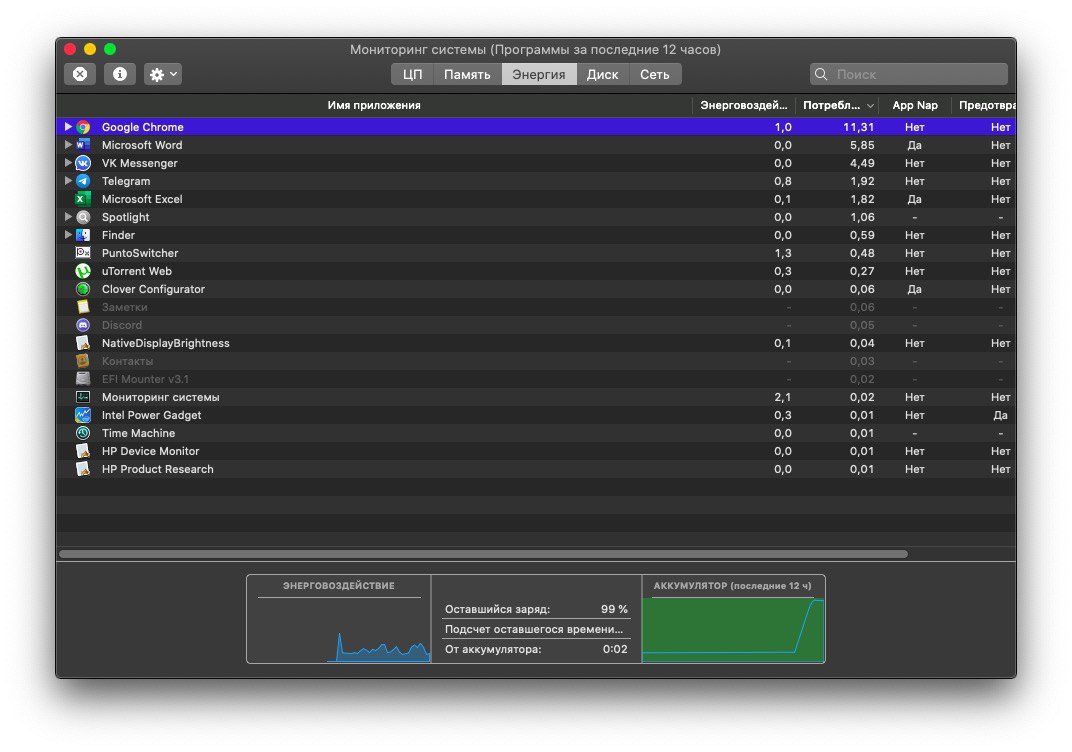Screen dimensions: 1072x752
Task: Click the От аккумулятора 0:02 value
Action: coord(615,649)
